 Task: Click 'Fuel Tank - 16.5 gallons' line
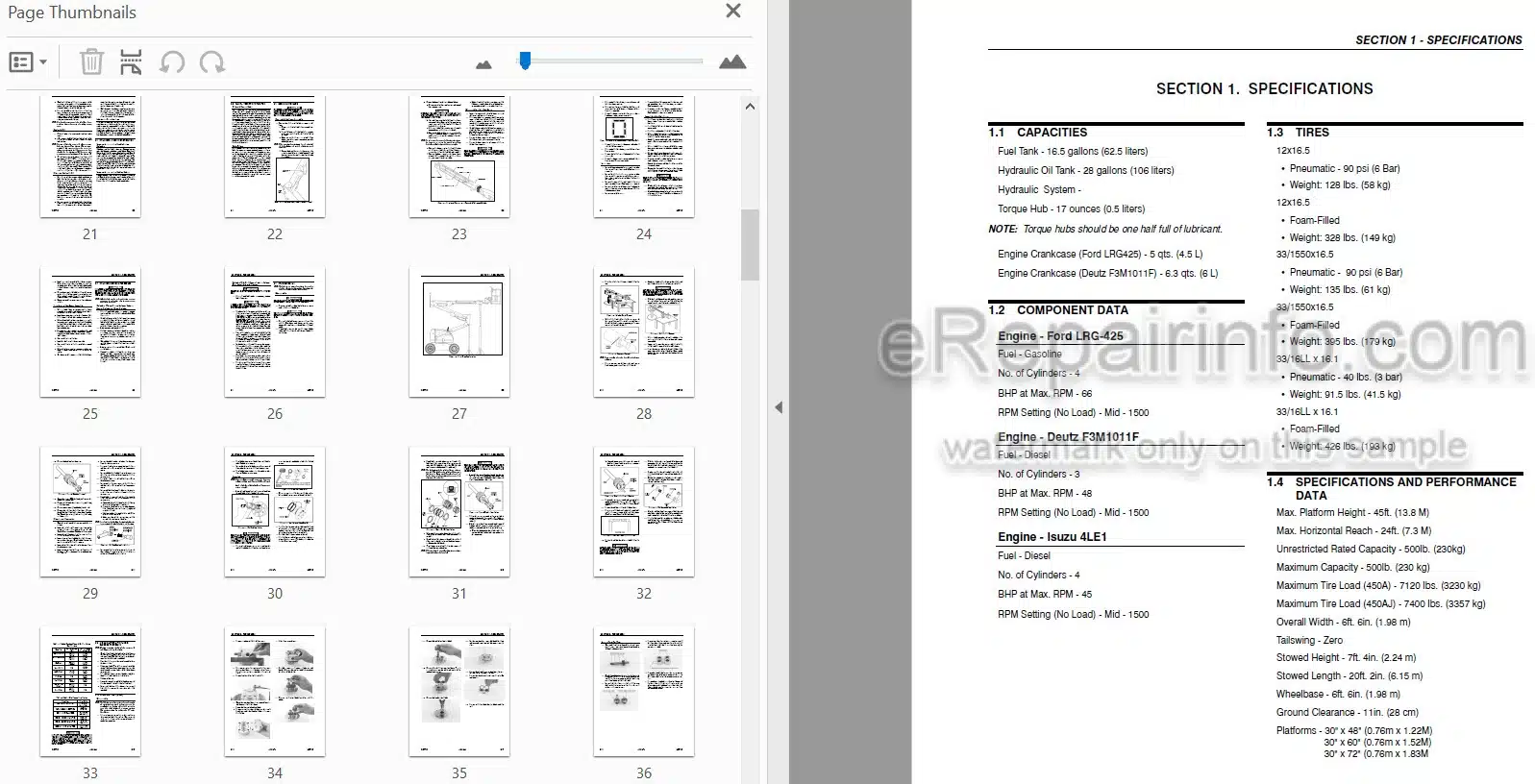pyautogui.click(x=1073, y=152)
